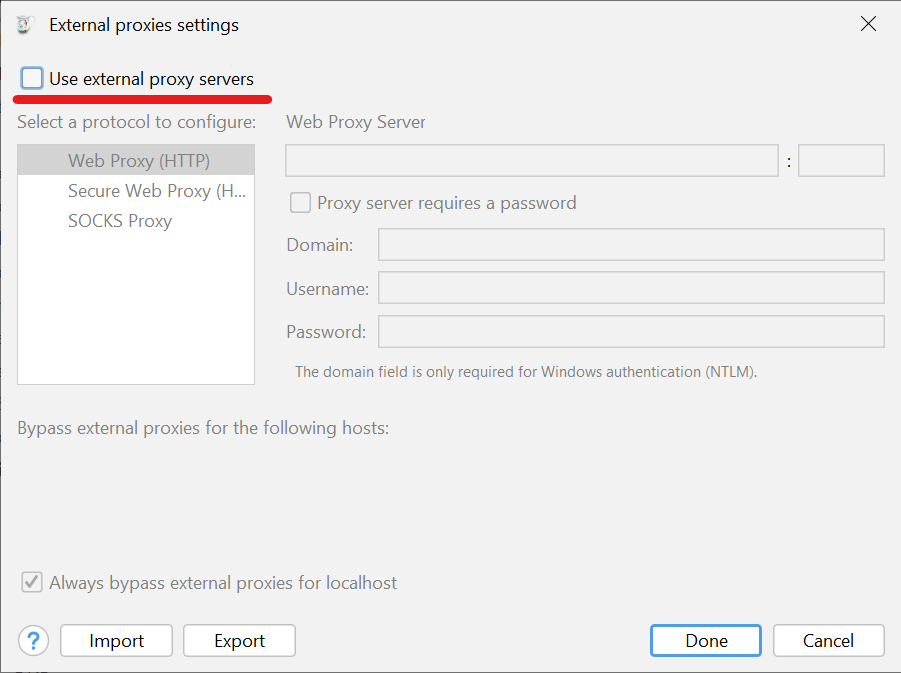Toggle Always bypass external proxies for localhost
This screenshot has height=673, width=901.
33,582
